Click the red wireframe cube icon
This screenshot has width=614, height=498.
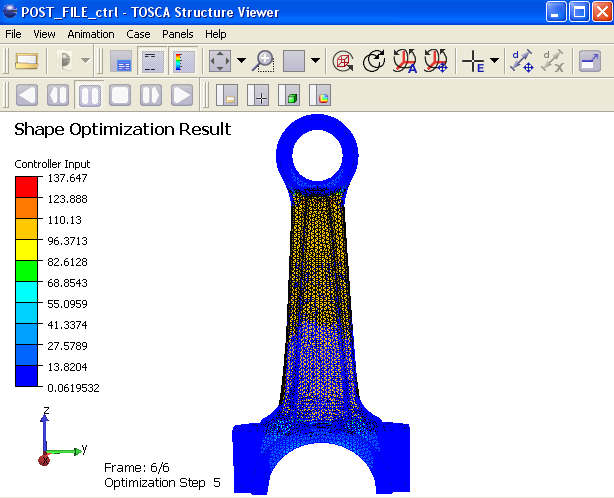(x=342, y=62)
